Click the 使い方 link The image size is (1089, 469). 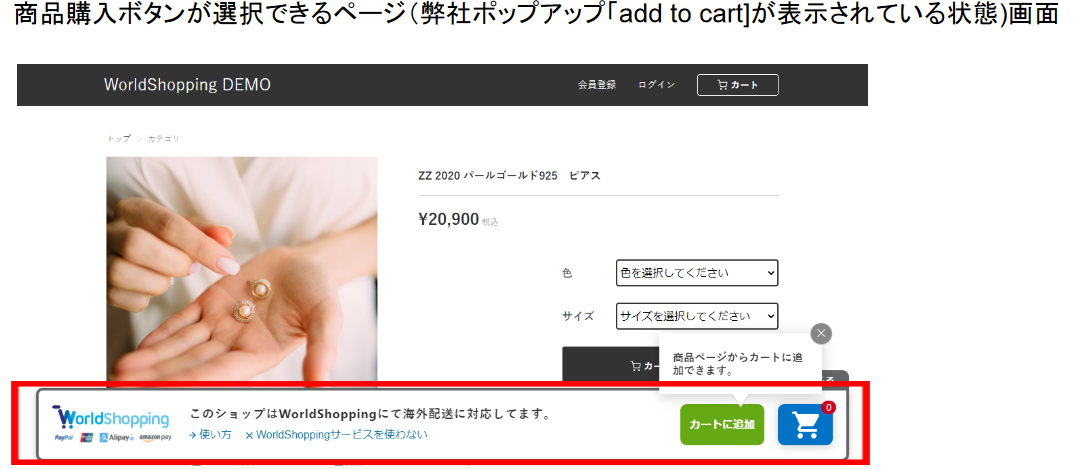click(x=210, y=435)
